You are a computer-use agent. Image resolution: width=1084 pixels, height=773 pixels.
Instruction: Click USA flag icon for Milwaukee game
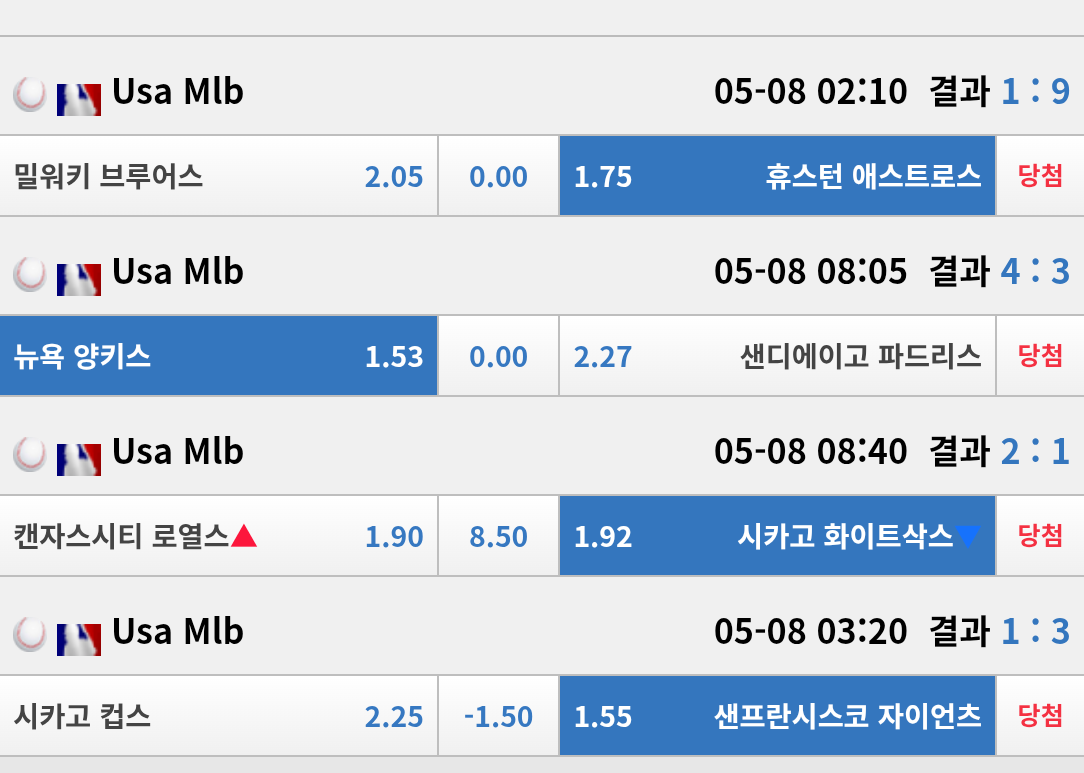[x=79, y=95]
